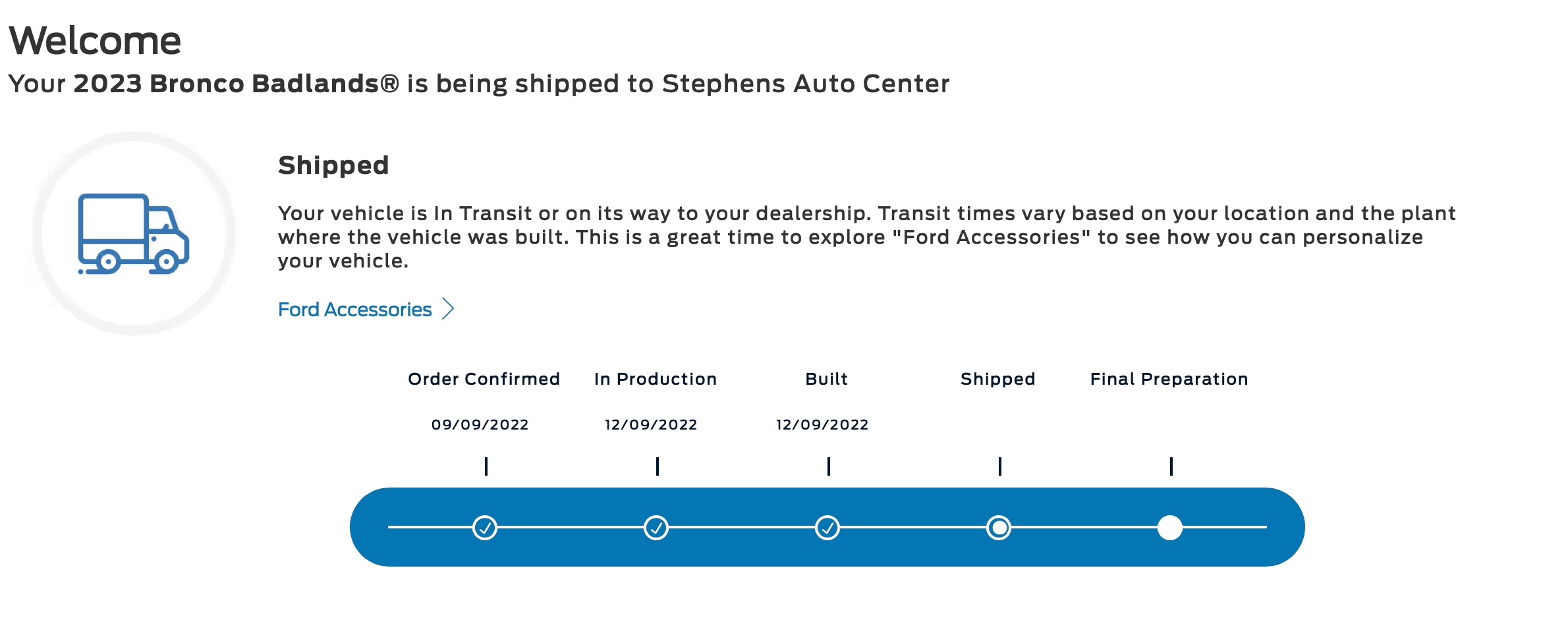
Task: Click the tick mark above Final Preparation node
Action: (x=1171, y=466)
